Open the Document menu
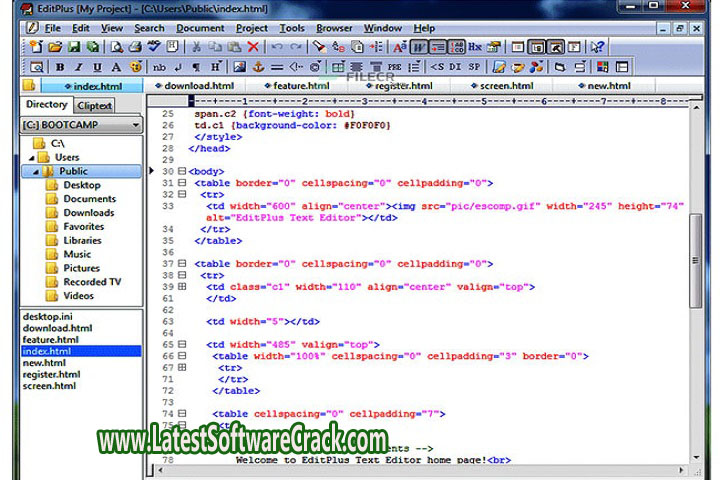This screenshot has width=720, height=480. point(200,28)
